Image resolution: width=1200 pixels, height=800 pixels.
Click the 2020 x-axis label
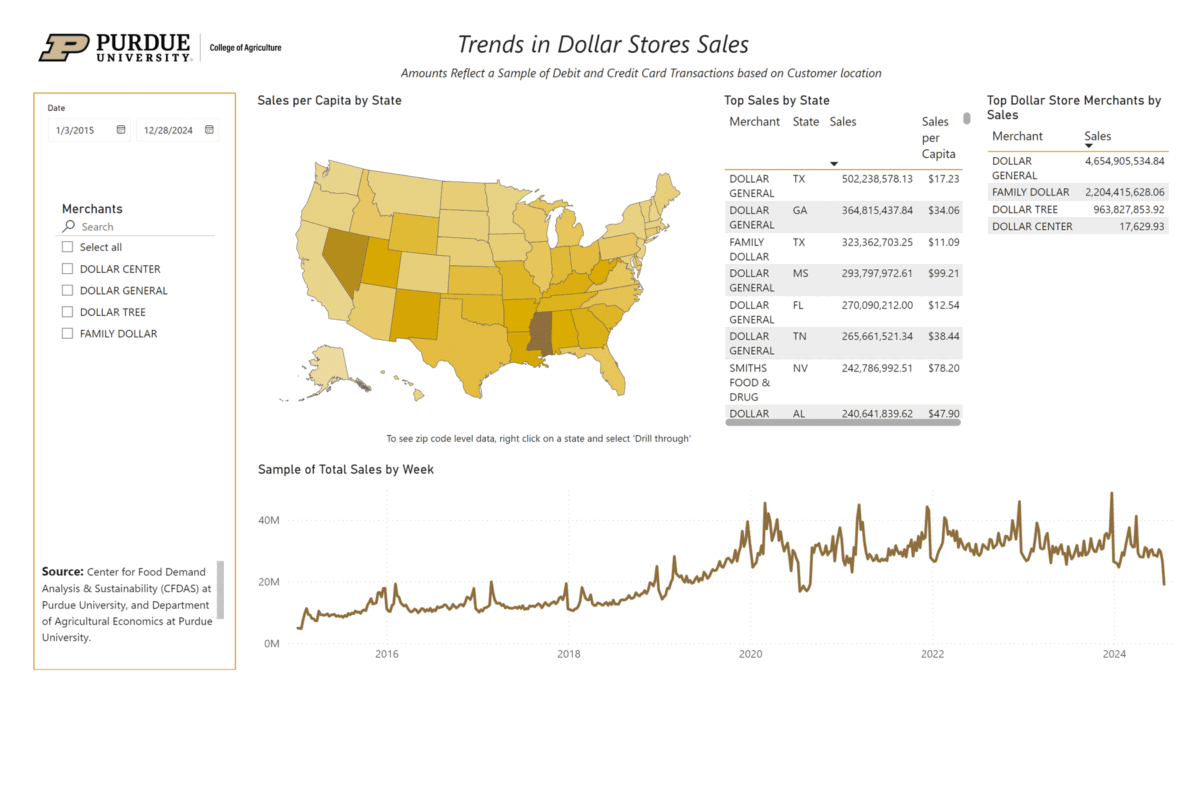click(750, 654)
